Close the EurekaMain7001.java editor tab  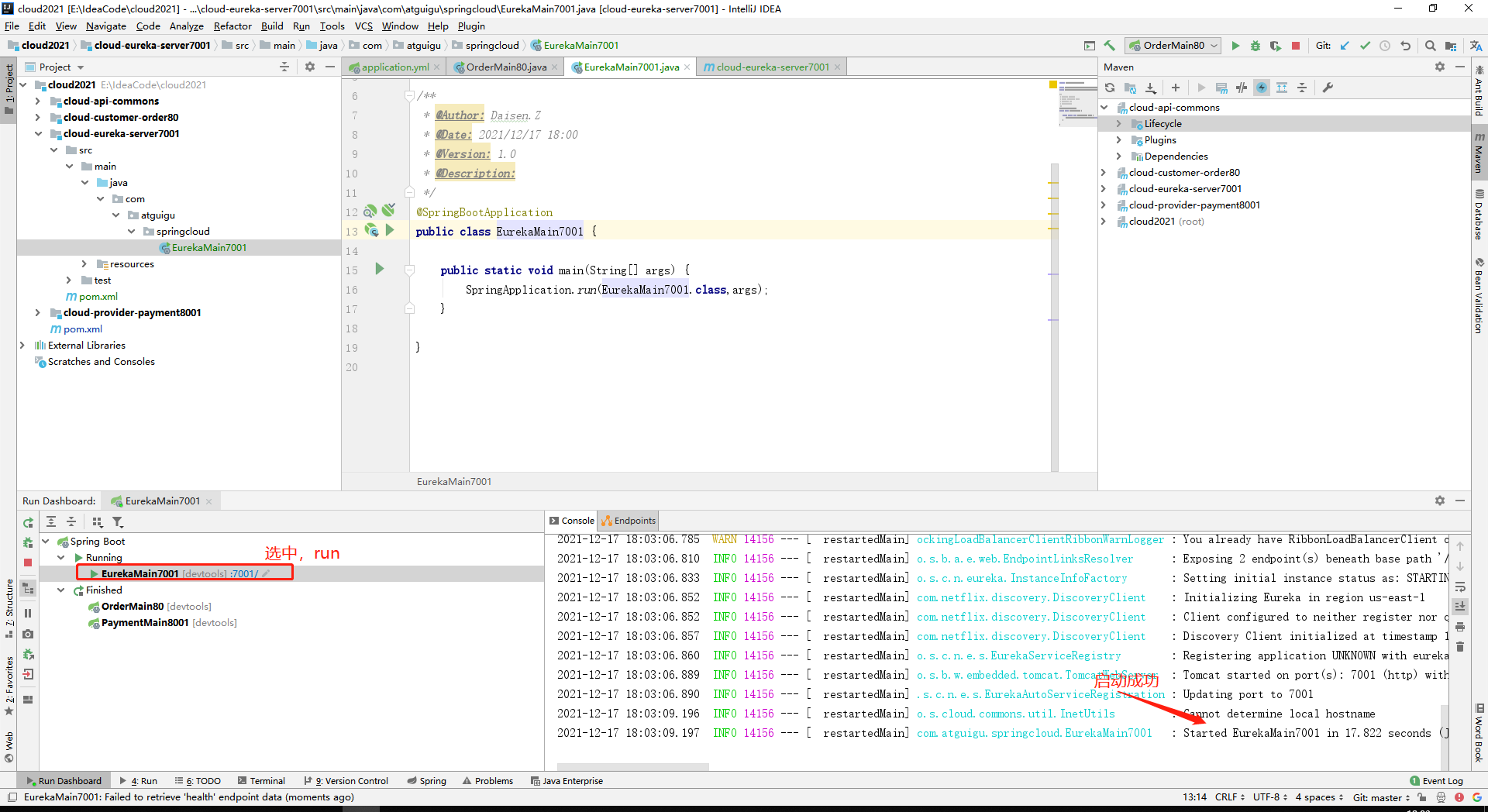(687, 67)
